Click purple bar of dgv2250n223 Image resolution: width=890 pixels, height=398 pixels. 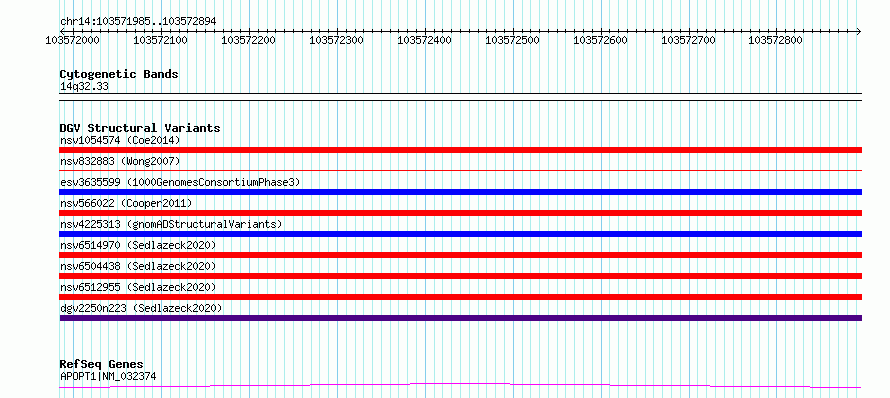[x=461, y=318]
